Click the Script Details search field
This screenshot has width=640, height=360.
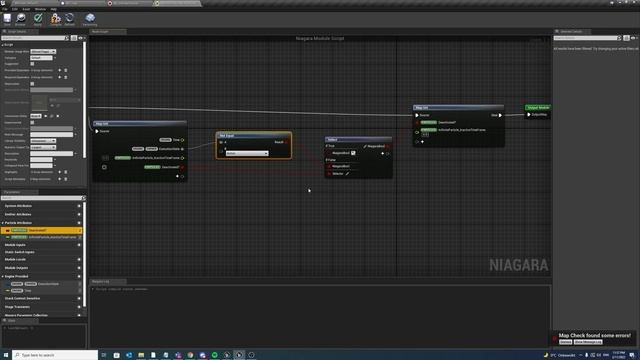click(x=35, y=38)
